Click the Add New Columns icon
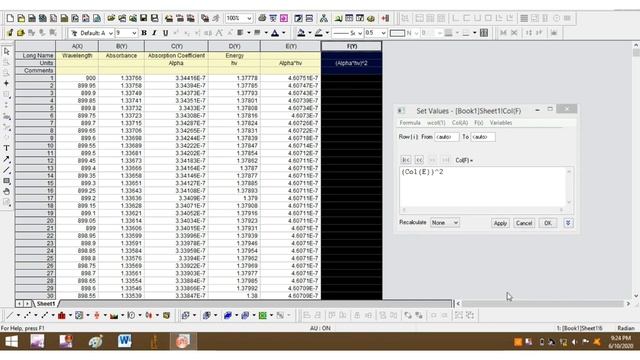Viewport: 640px width, 360px height. point(385,18)
